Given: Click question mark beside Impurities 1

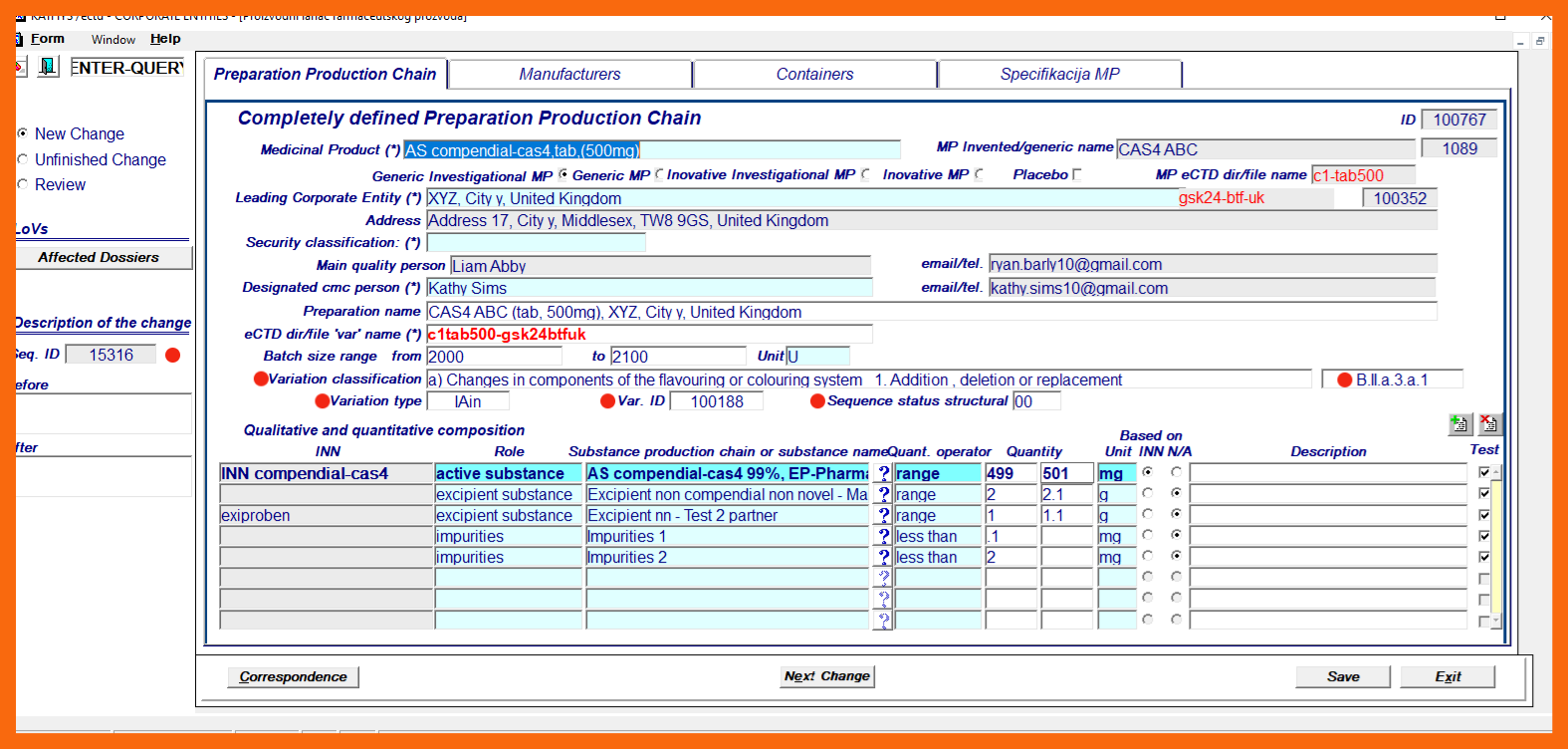Looking at the screenshot, I should point(883,537).
